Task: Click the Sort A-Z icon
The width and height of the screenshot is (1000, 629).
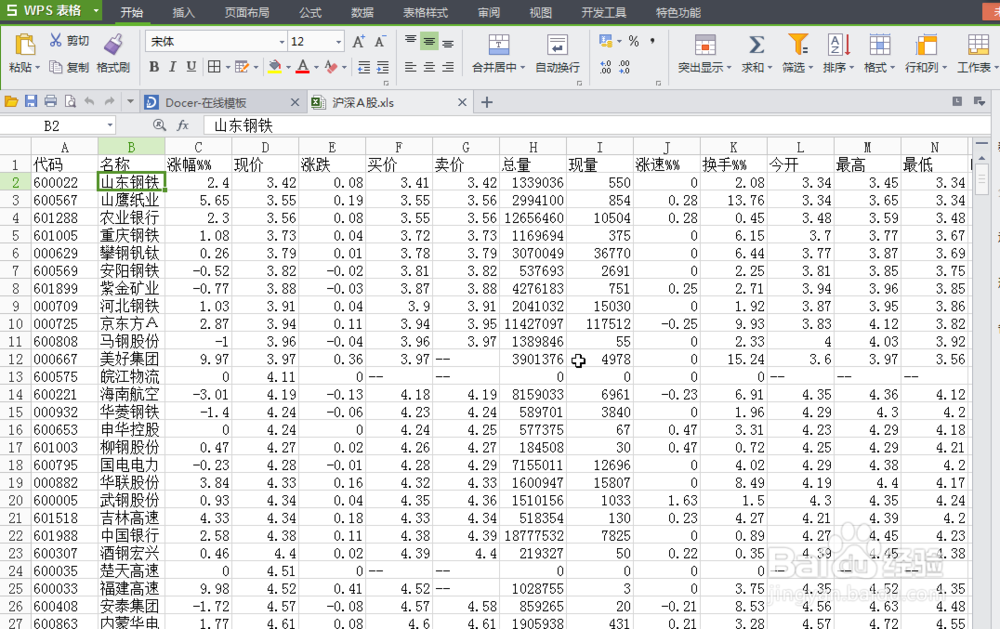Action: [839, 45]
